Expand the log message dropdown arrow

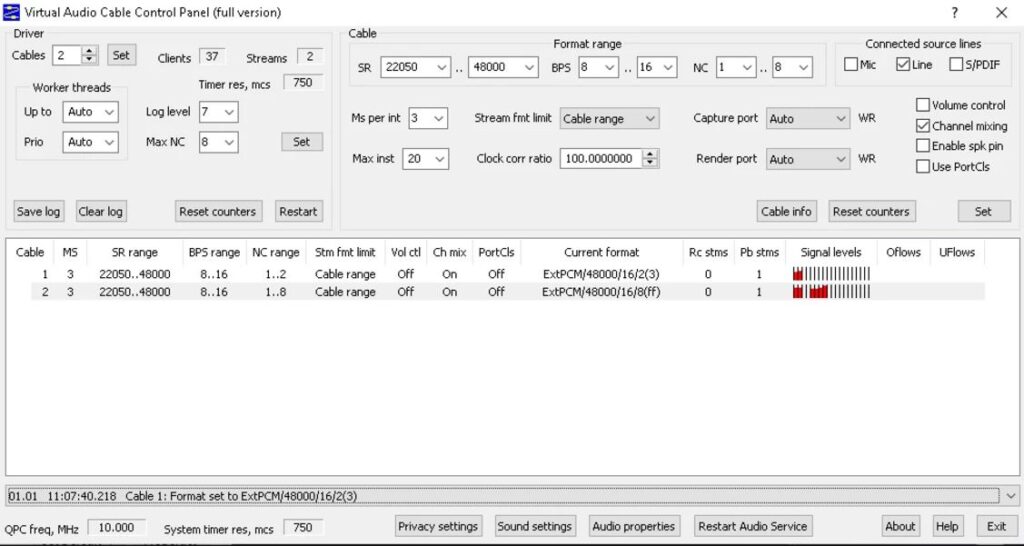(1010, 496)
